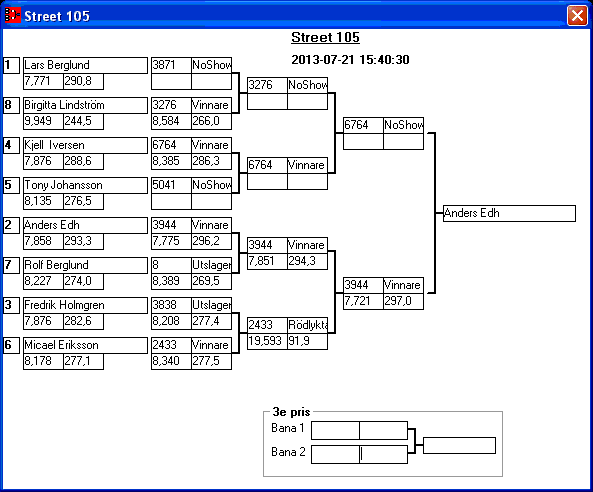
Task: Click the Birgitta Lindström name box
Action: (85, 106)
